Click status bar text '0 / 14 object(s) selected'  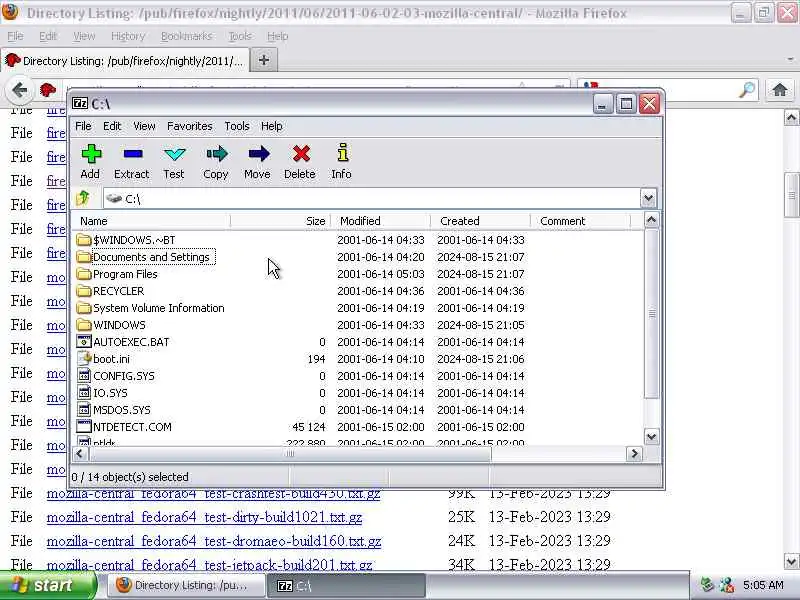[x=130, y=477]
